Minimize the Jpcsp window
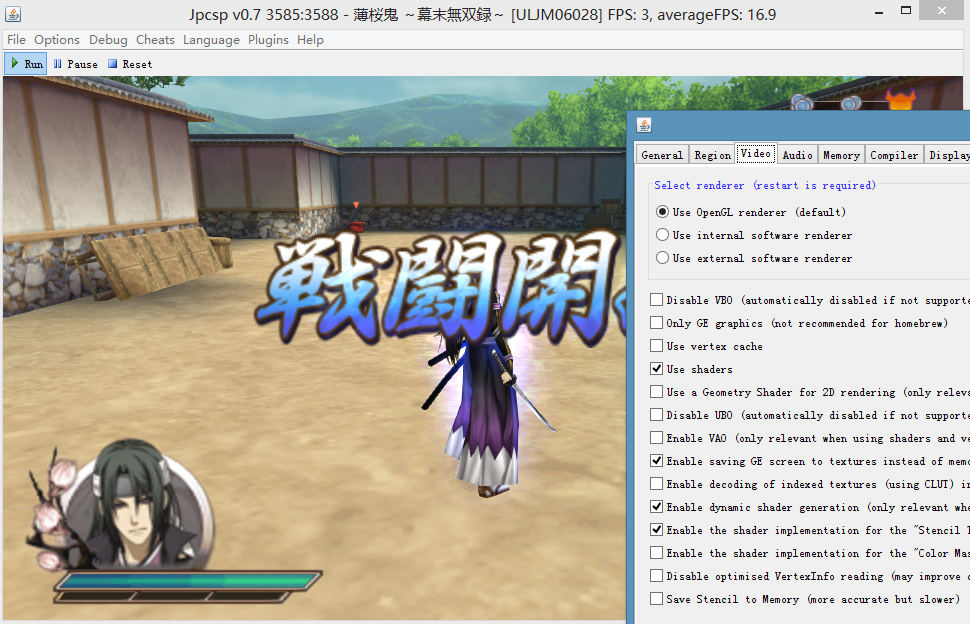The height and width of the screenshot is (624, 970). 878,11
